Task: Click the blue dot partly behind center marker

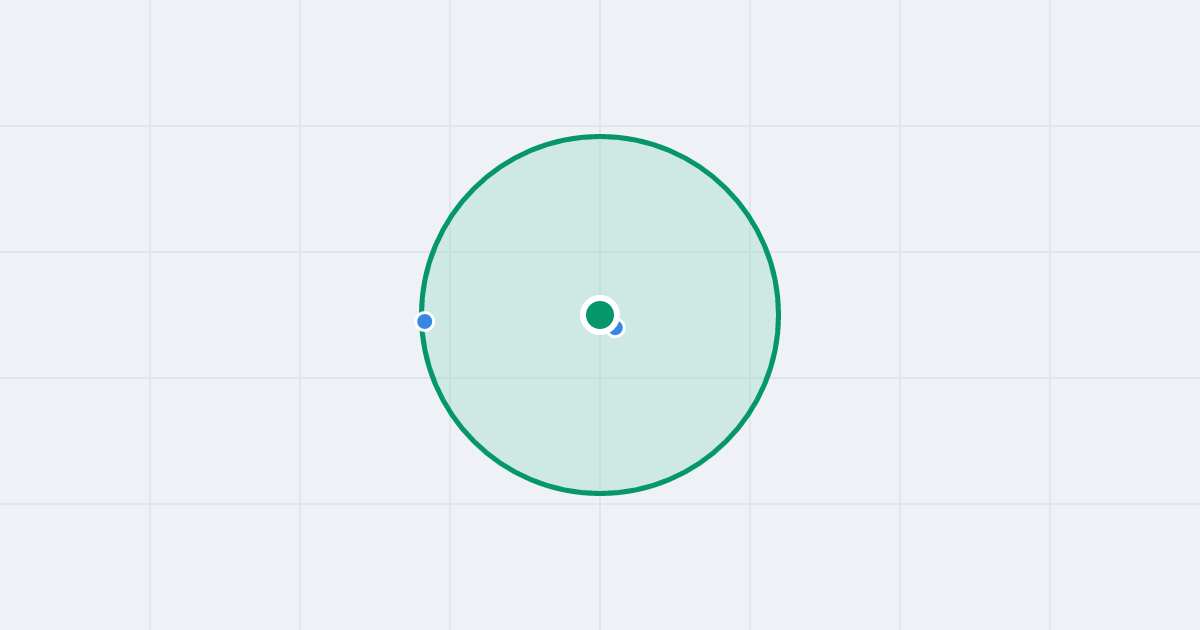Action: [618, 329]
